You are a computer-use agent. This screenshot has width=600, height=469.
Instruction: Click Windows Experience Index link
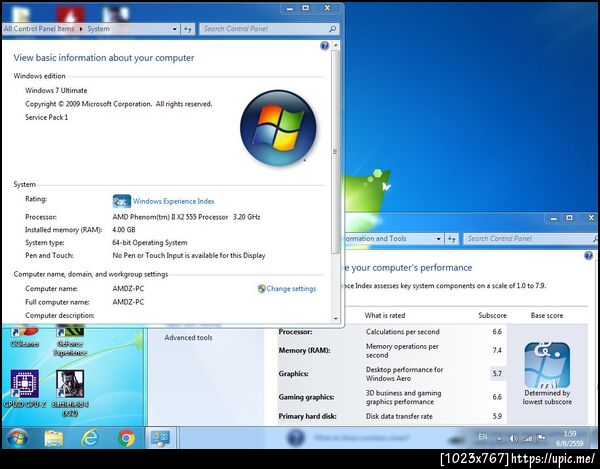click(173, 201)
